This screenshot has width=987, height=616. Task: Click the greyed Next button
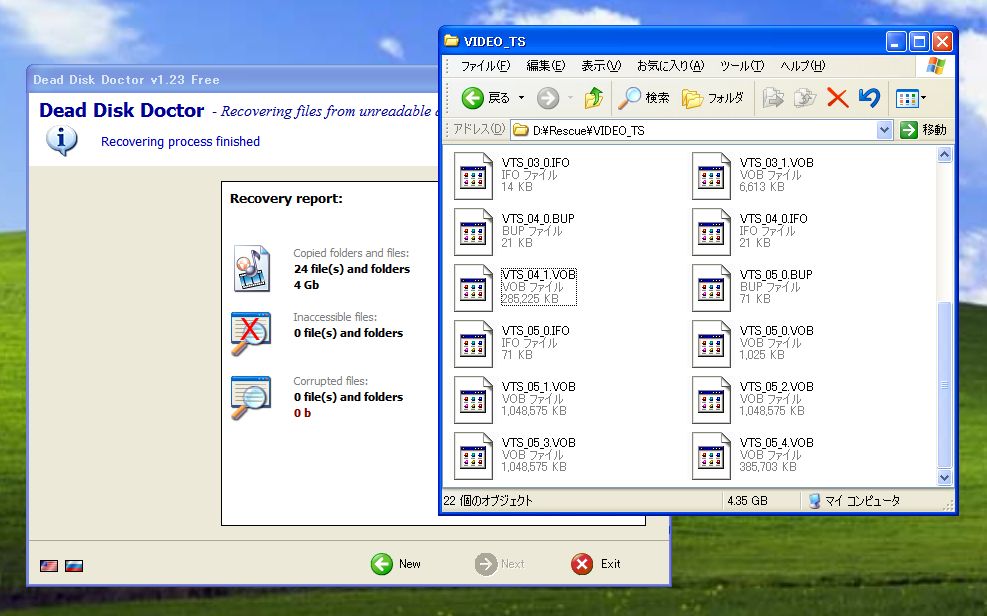click(x=500, y=564)
